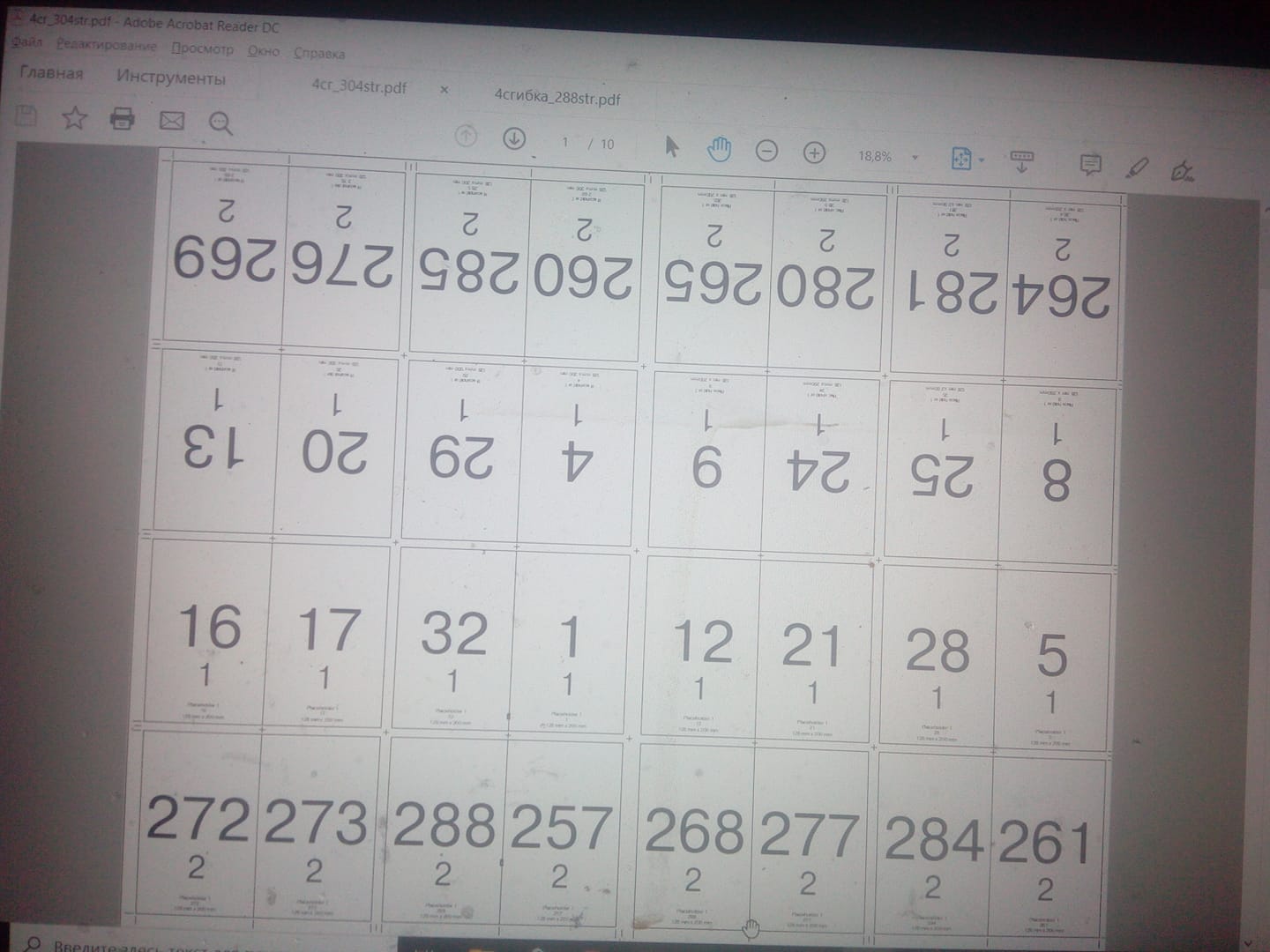
Task: Select the highlighter pen tool
Action: click(x=1138, y=167)
